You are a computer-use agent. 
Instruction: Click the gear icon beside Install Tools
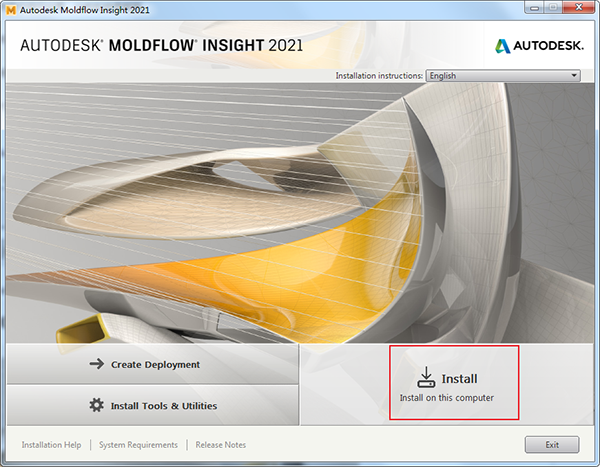pyautogui.click(x=96, y=405)
